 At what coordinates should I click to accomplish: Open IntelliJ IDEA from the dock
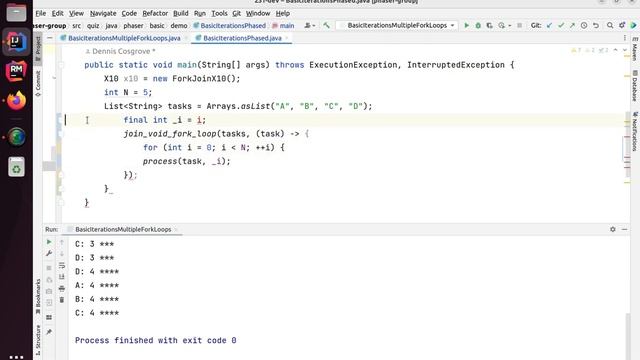click(16, 42)
